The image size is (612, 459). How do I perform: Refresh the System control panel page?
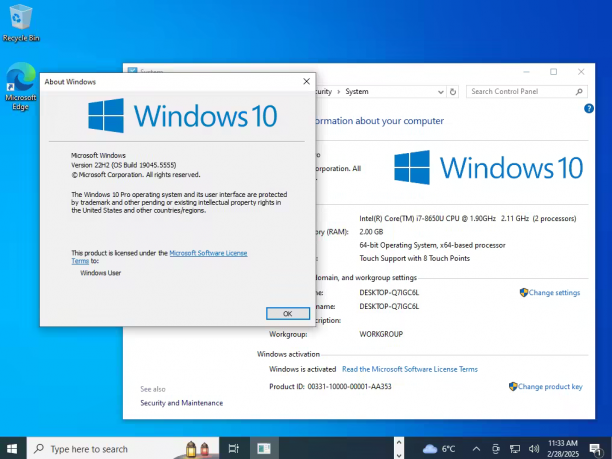[x=453, y=92]
